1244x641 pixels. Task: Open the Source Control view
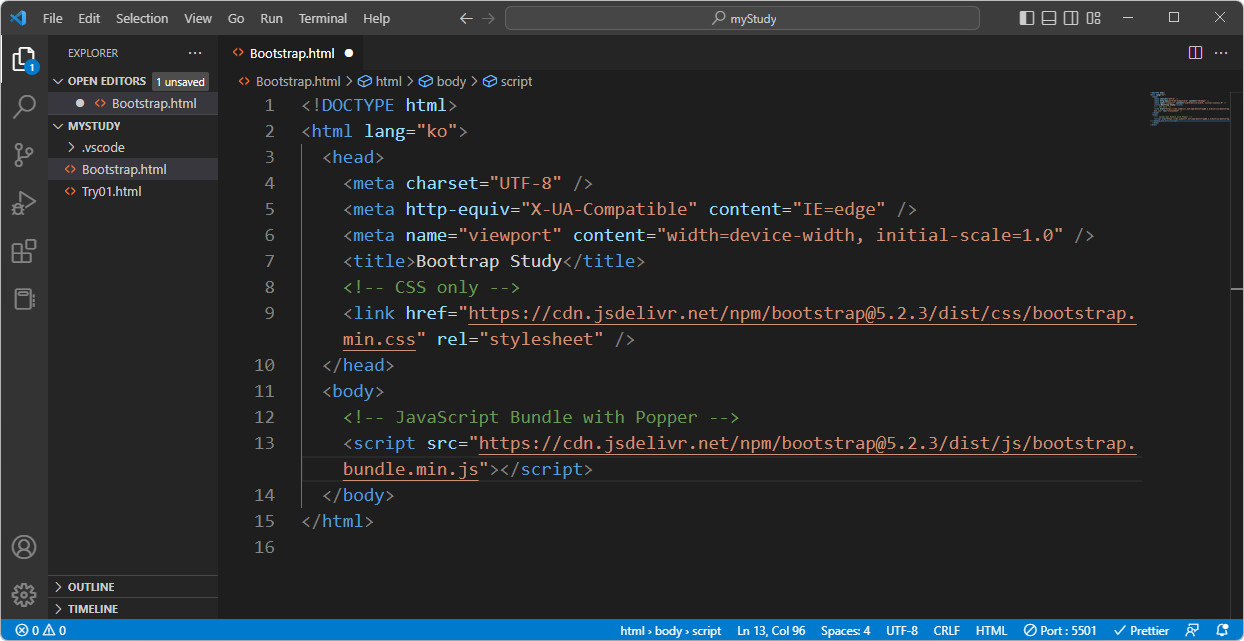24,155
